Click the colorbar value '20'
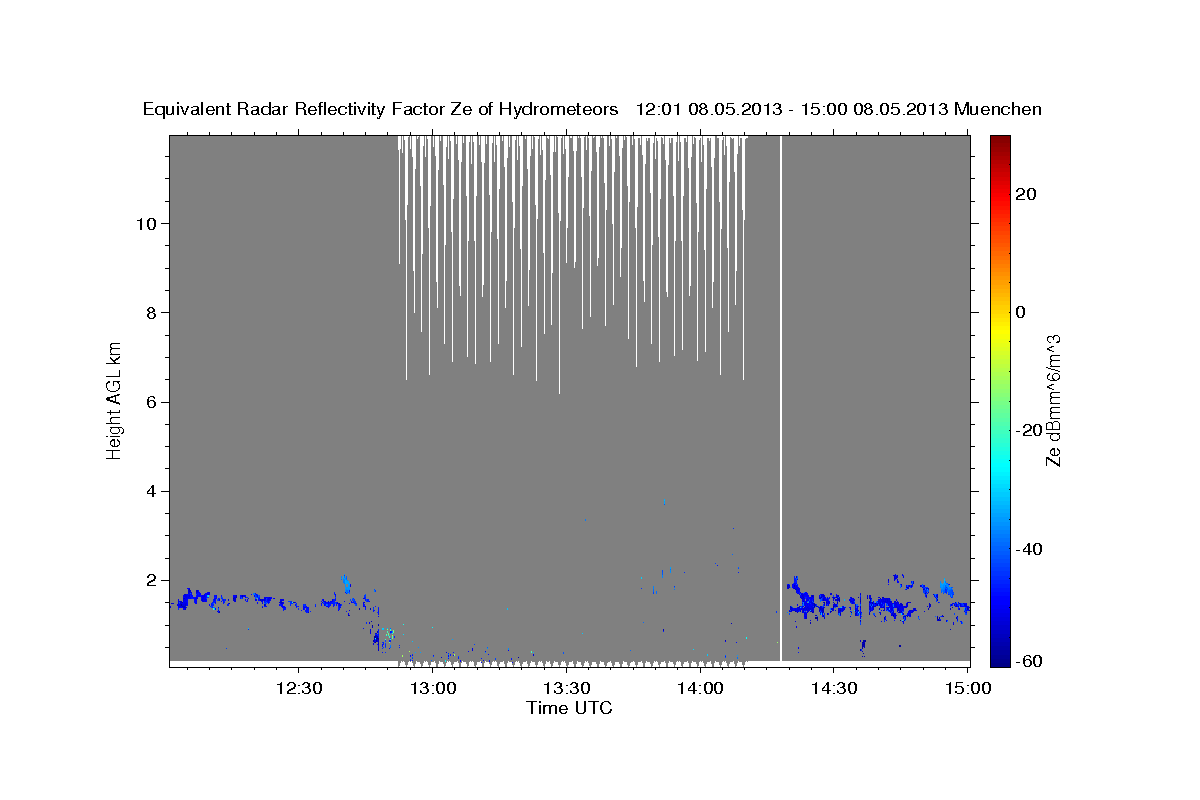Image resolution: width=1200 pixels, height=800 pixels. 1026,194
